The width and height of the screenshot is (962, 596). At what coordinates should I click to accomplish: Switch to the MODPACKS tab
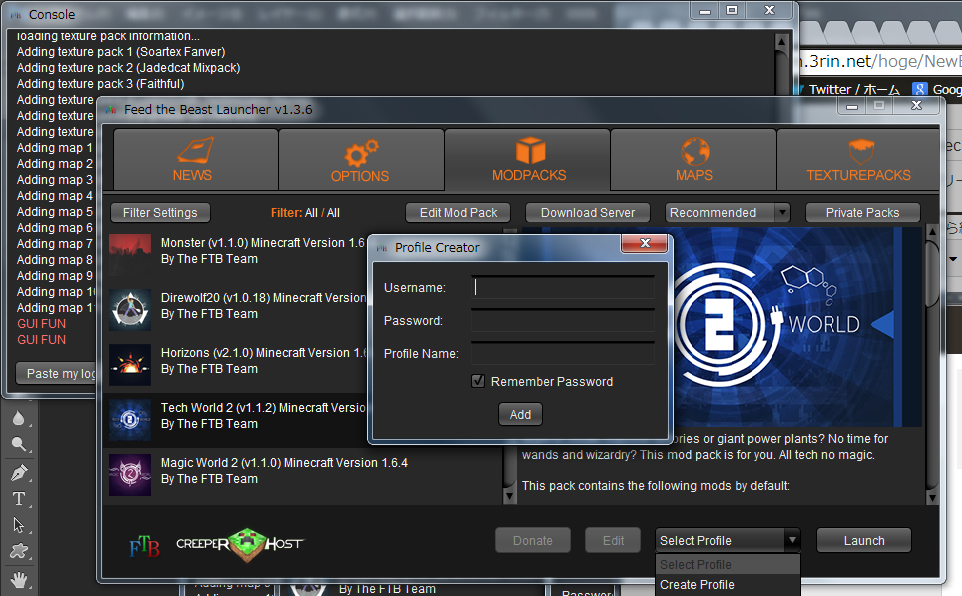[528, 160]
